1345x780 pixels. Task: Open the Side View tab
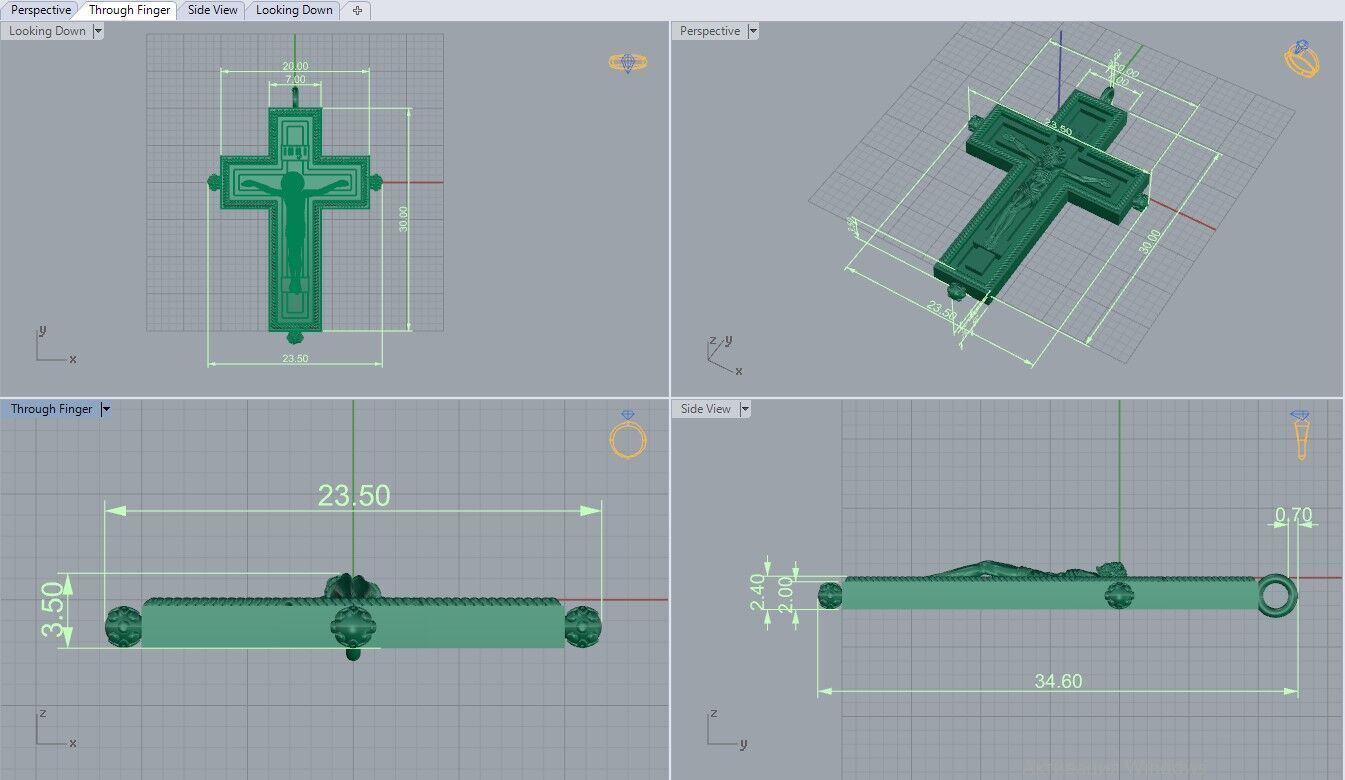click(213, 10)
